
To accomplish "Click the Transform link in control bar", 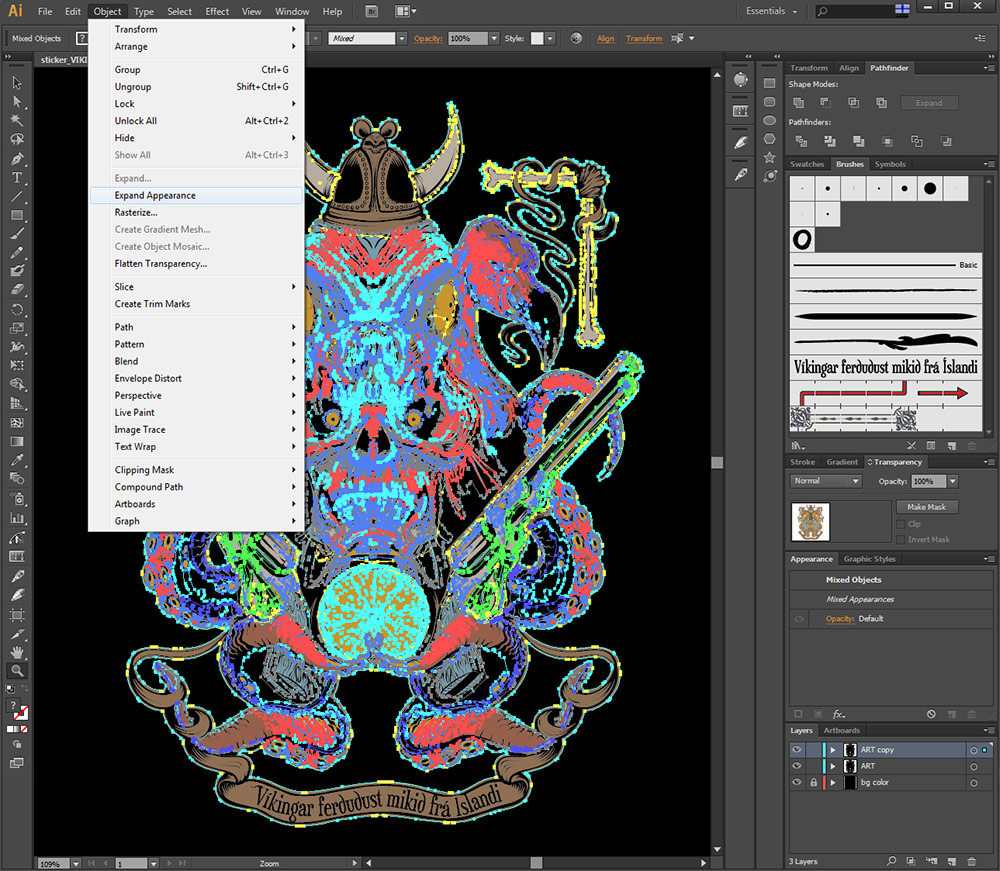I will [643, 38].
